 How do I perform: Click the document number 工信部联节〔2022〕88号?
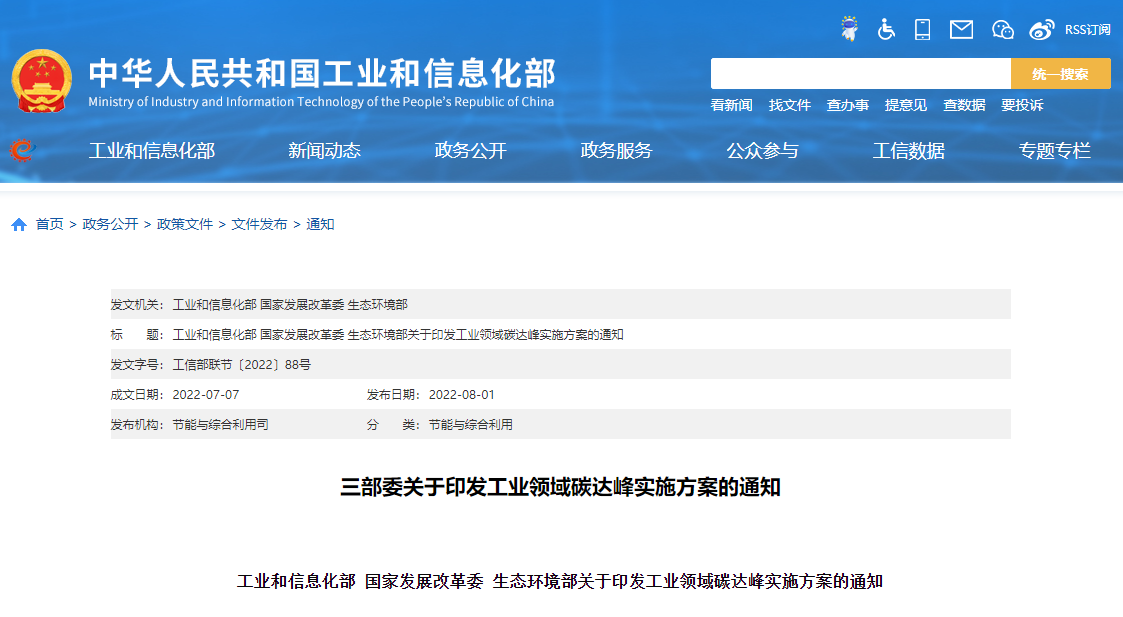tap(242, 365)
